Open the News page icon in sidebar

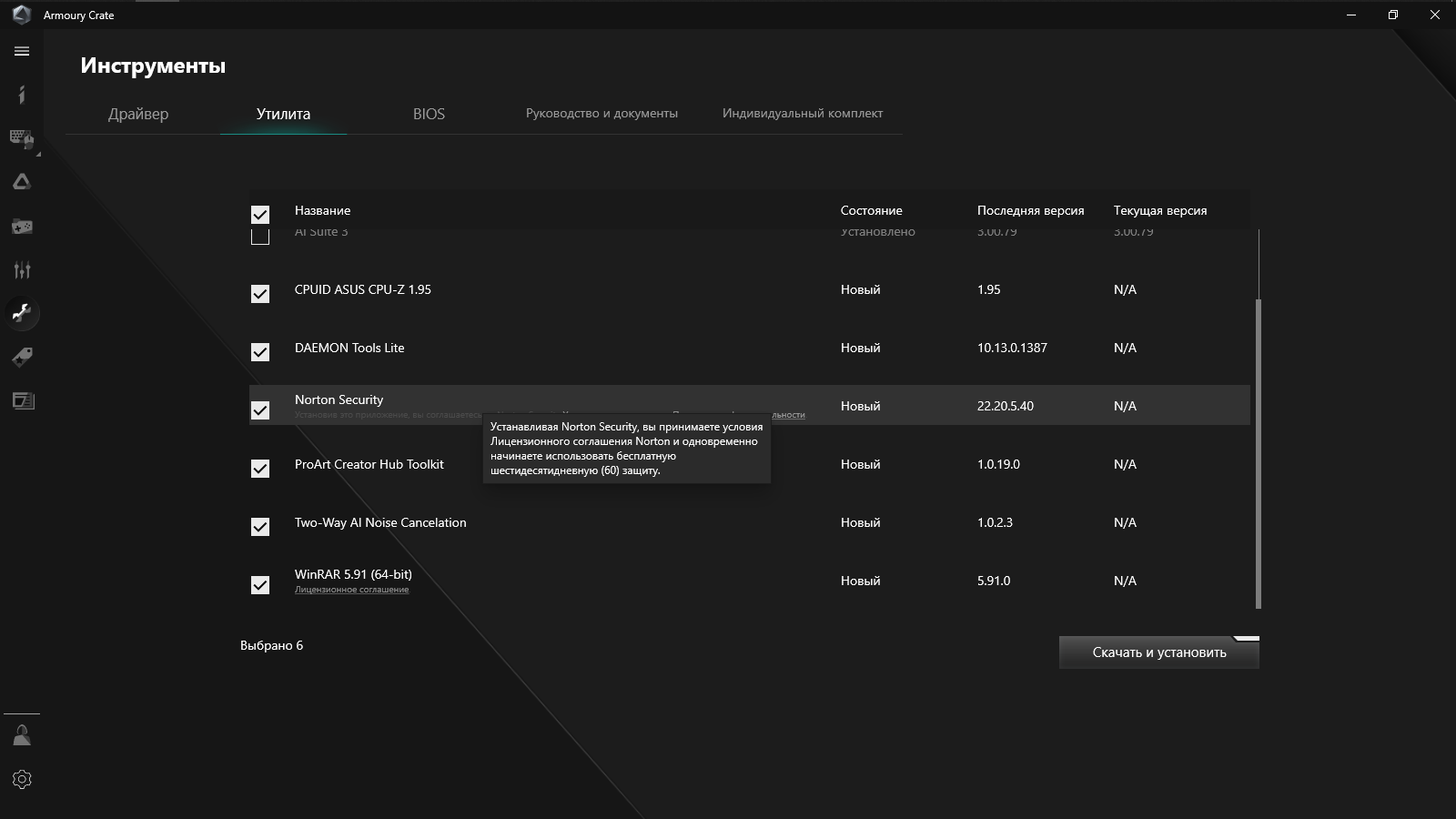pos(22,400)
